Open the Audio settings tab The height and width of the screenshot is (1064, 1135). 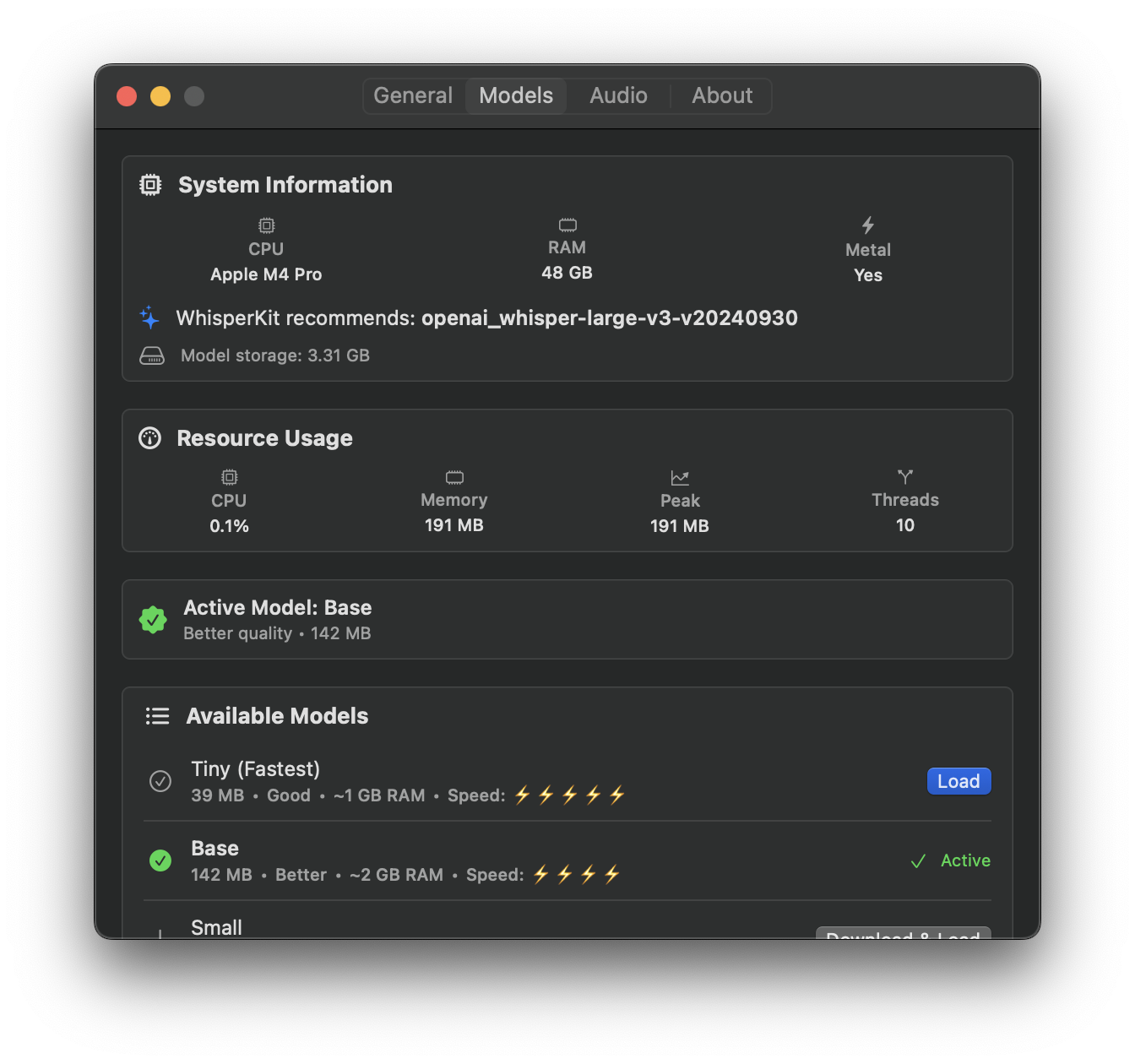tap(618, 95)
